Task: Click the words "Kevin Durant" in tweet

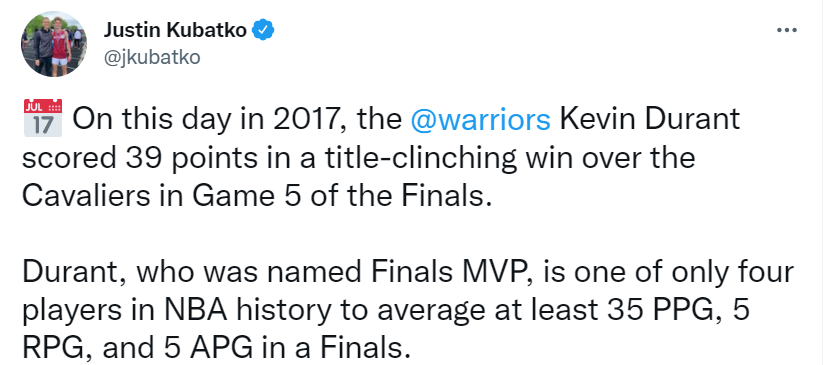Action: (649, 120)
